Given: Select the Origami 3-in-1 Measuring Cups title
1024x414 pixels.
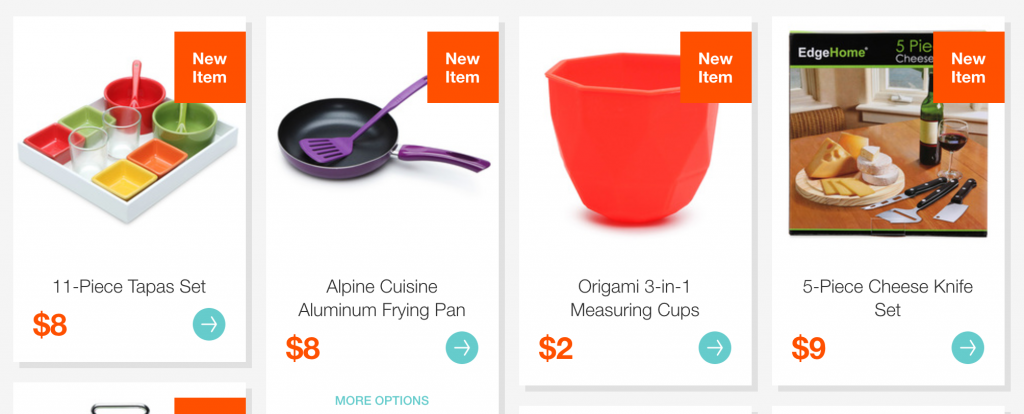Looking at the screenshot, I should click(x=635, y=298).
